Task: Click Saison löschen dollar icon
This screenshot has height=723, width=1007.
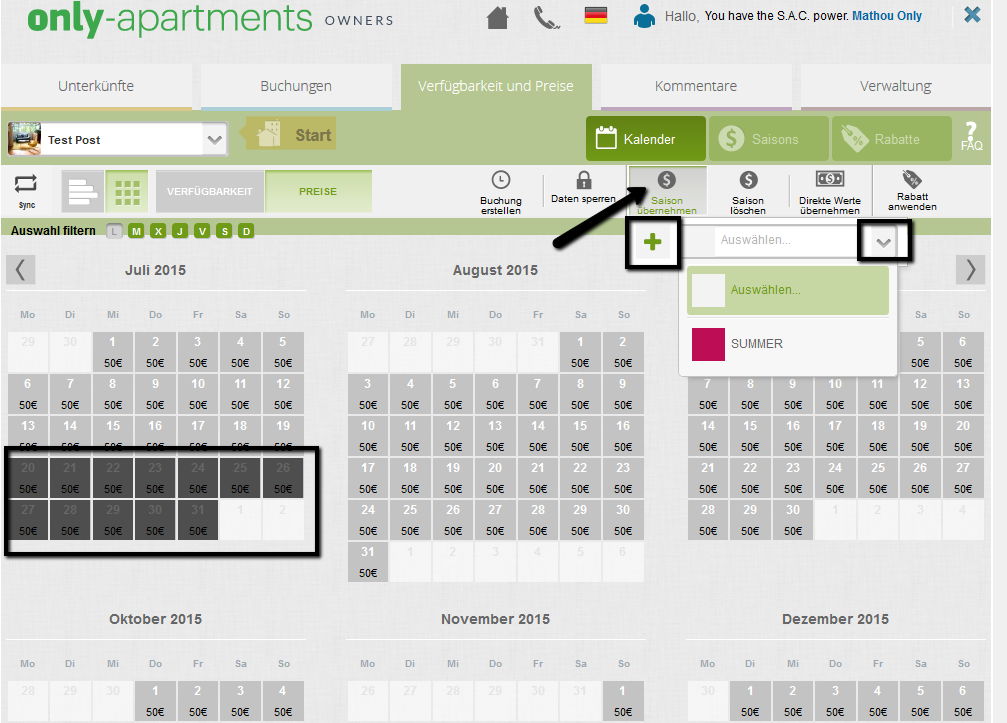Action: click(748, 180)
